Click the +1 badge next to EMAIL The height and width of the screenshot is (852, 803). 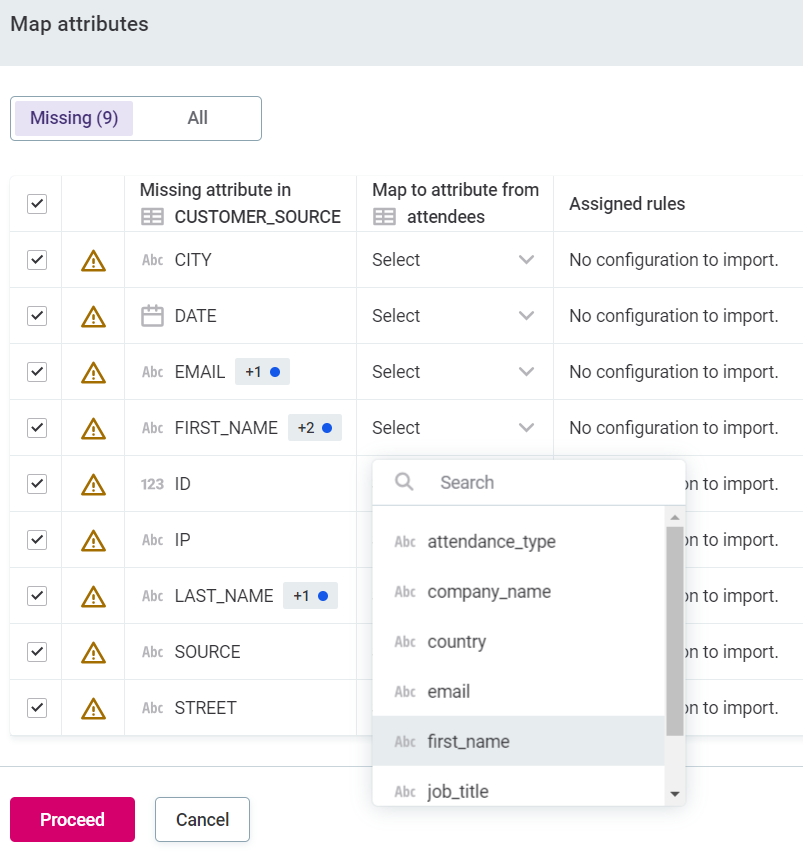click(x=262, y=372)
